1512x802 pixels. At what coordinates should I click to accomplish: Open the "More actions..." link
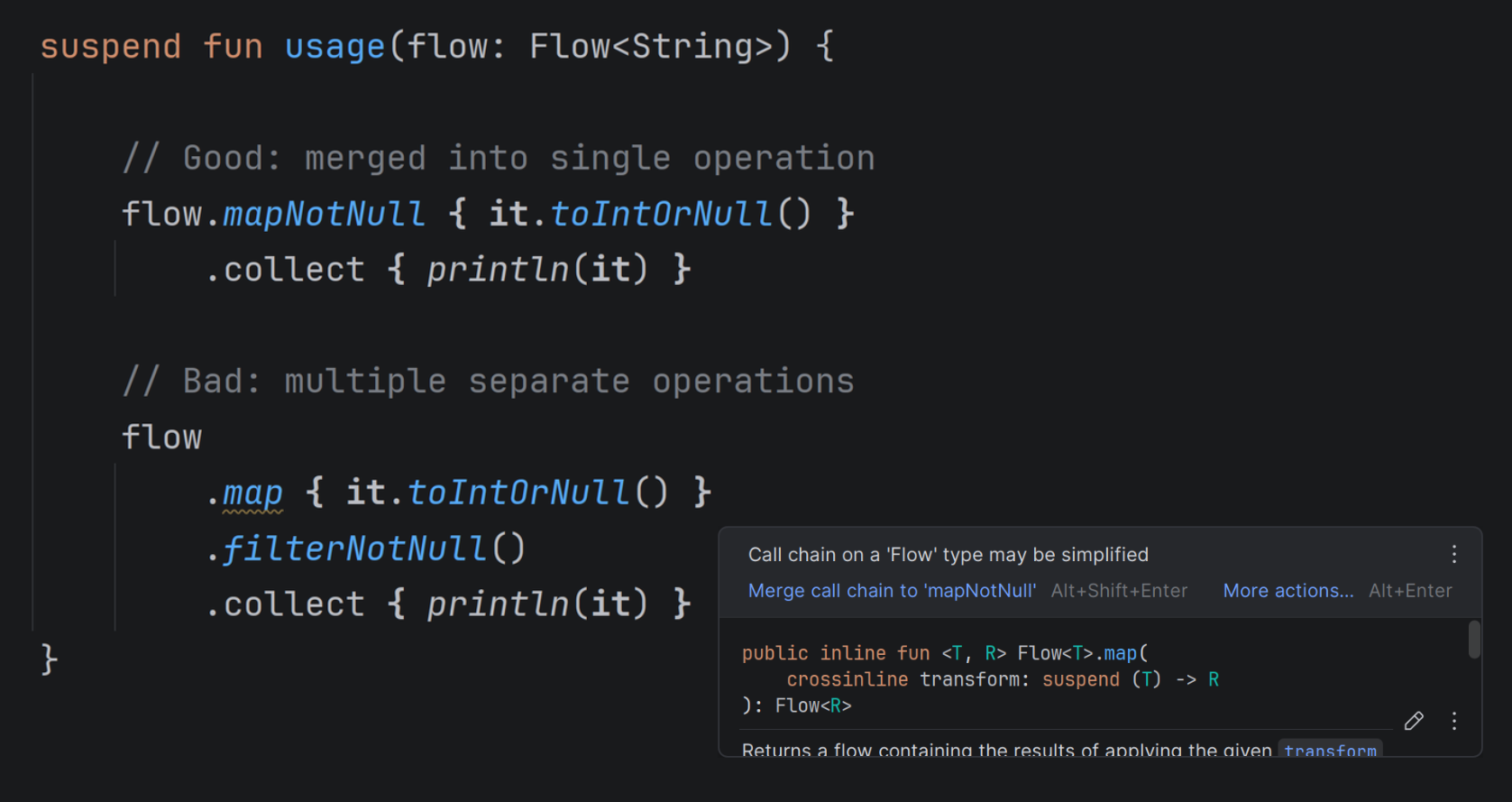coord(1287,591)
